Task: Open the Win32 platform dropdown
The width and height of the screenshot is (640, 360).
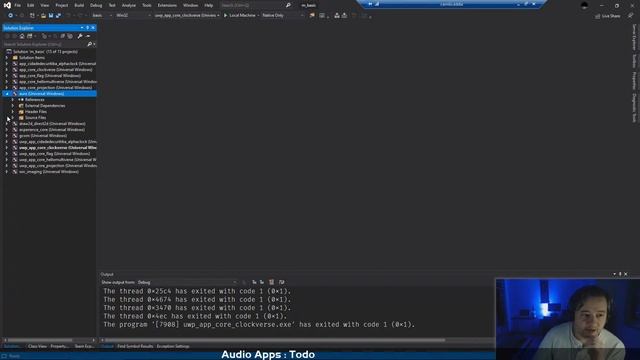Action: 133,16
